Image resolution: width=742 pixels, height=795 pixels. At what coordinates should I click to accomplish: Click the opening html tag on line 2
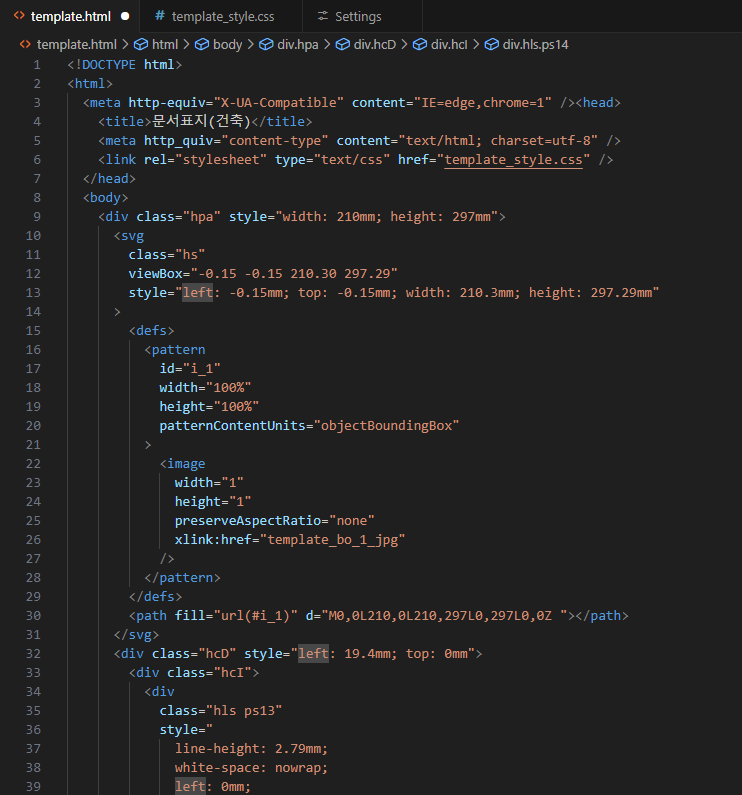pyautogui.click(x=90, y=84)
